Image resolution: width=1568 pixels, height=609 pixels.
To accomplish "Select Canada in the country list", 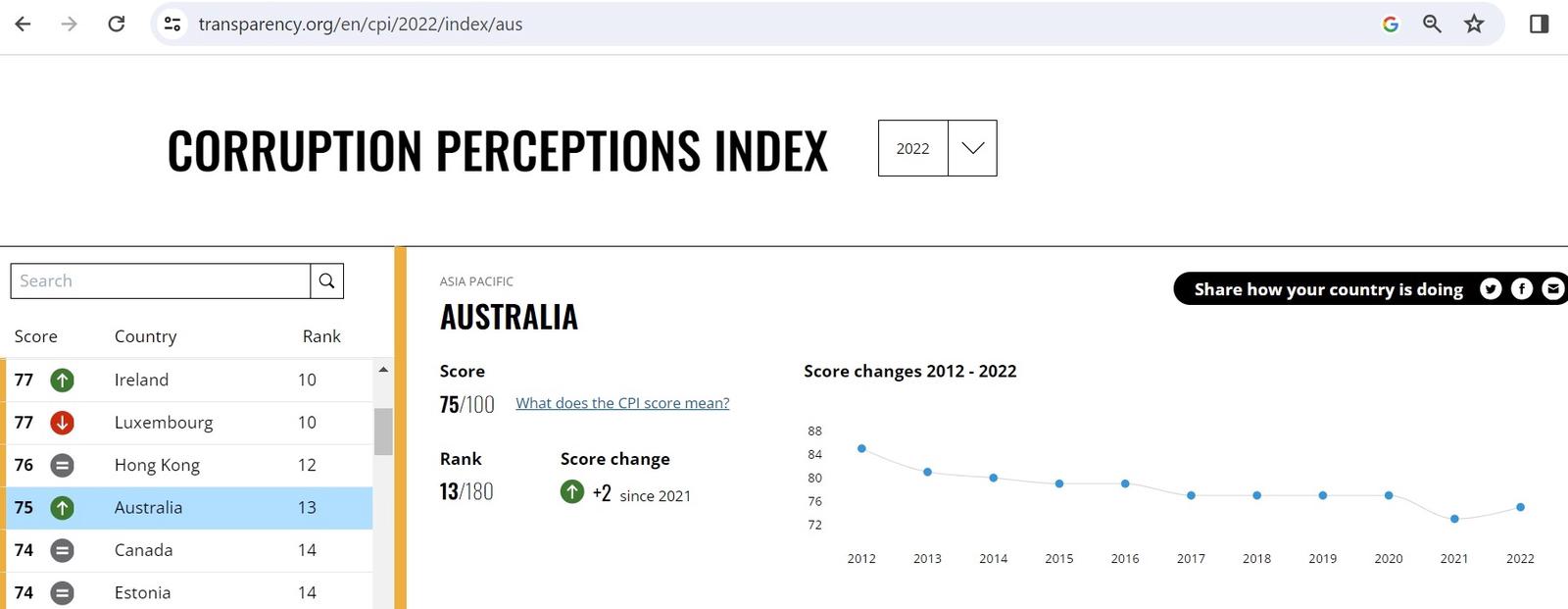I will pos(143,550).
